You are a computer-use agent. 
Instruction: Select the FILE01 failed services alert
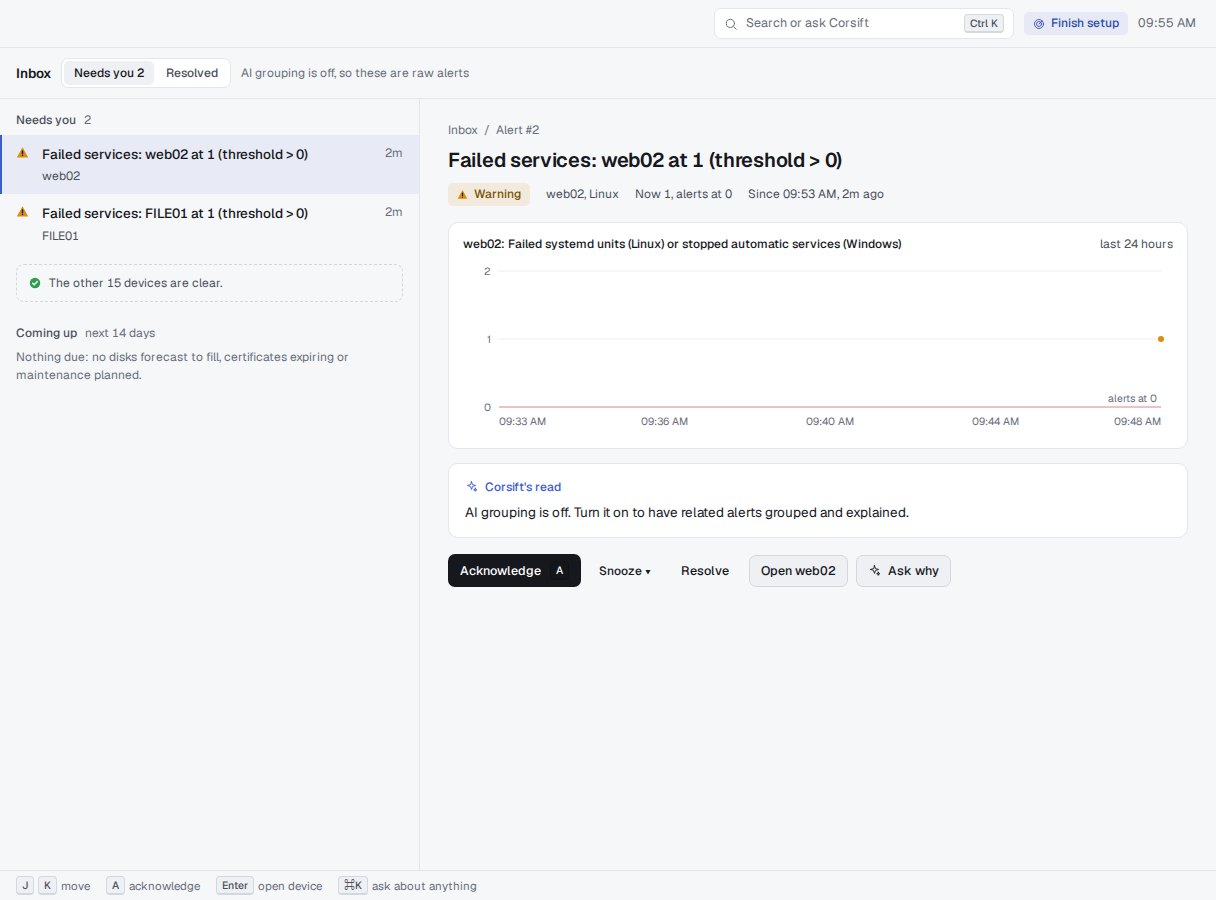[x=210, y=224]
